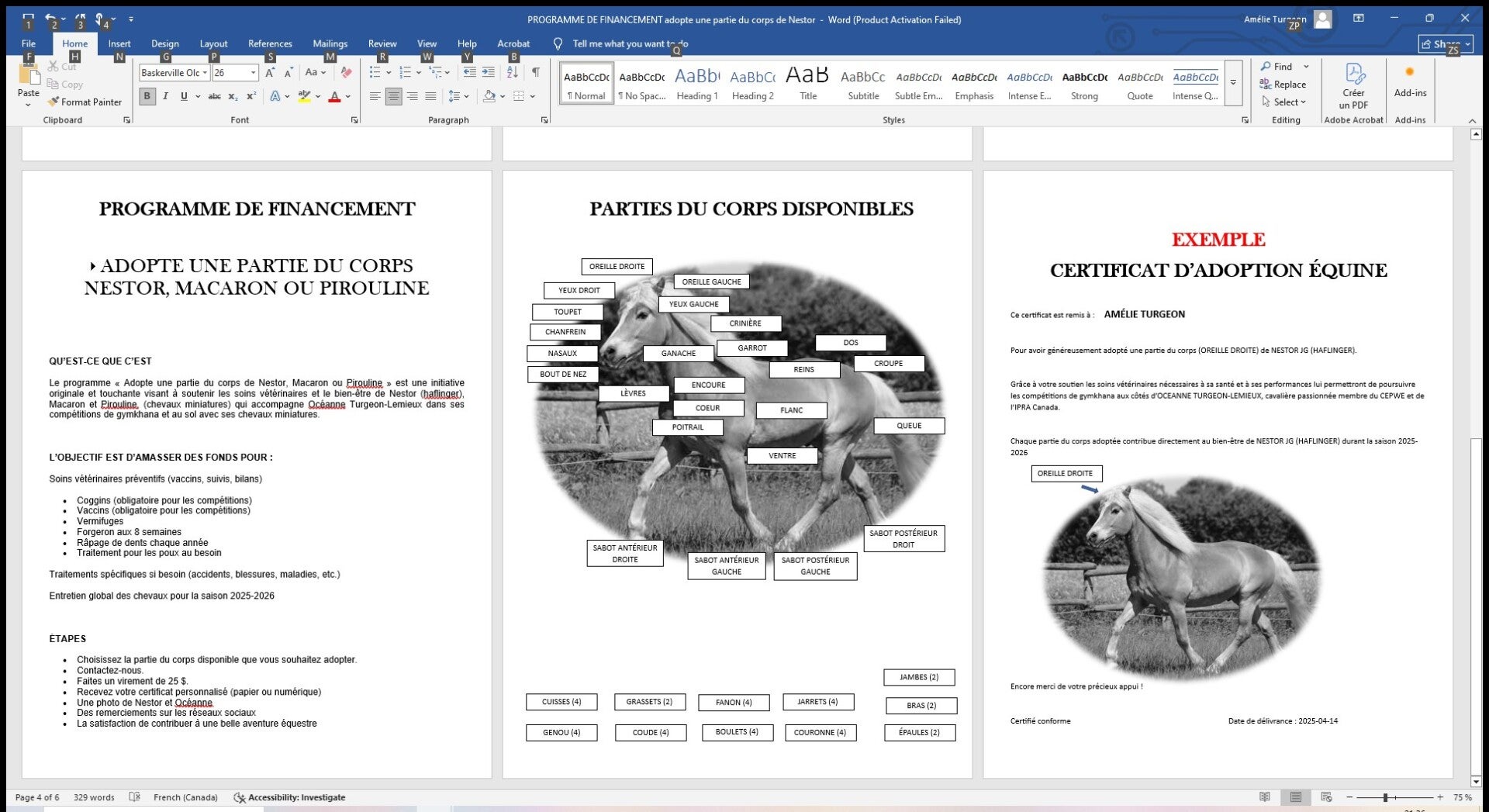The height and width of the screenshot is (812, 1489).
Task: Apply superscript formatting
Action: 251,96
